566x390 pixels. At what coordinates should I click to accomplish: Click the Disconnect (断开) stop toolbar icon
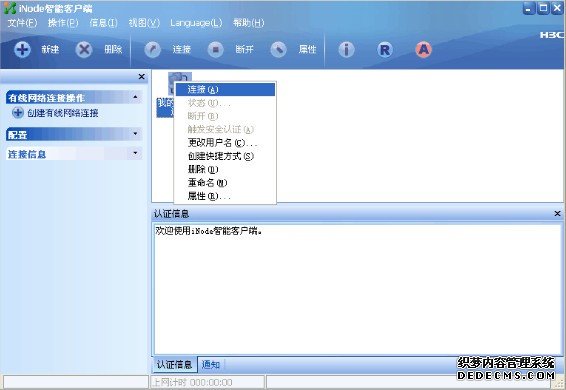pyautogui.click(x=215, y=49)
